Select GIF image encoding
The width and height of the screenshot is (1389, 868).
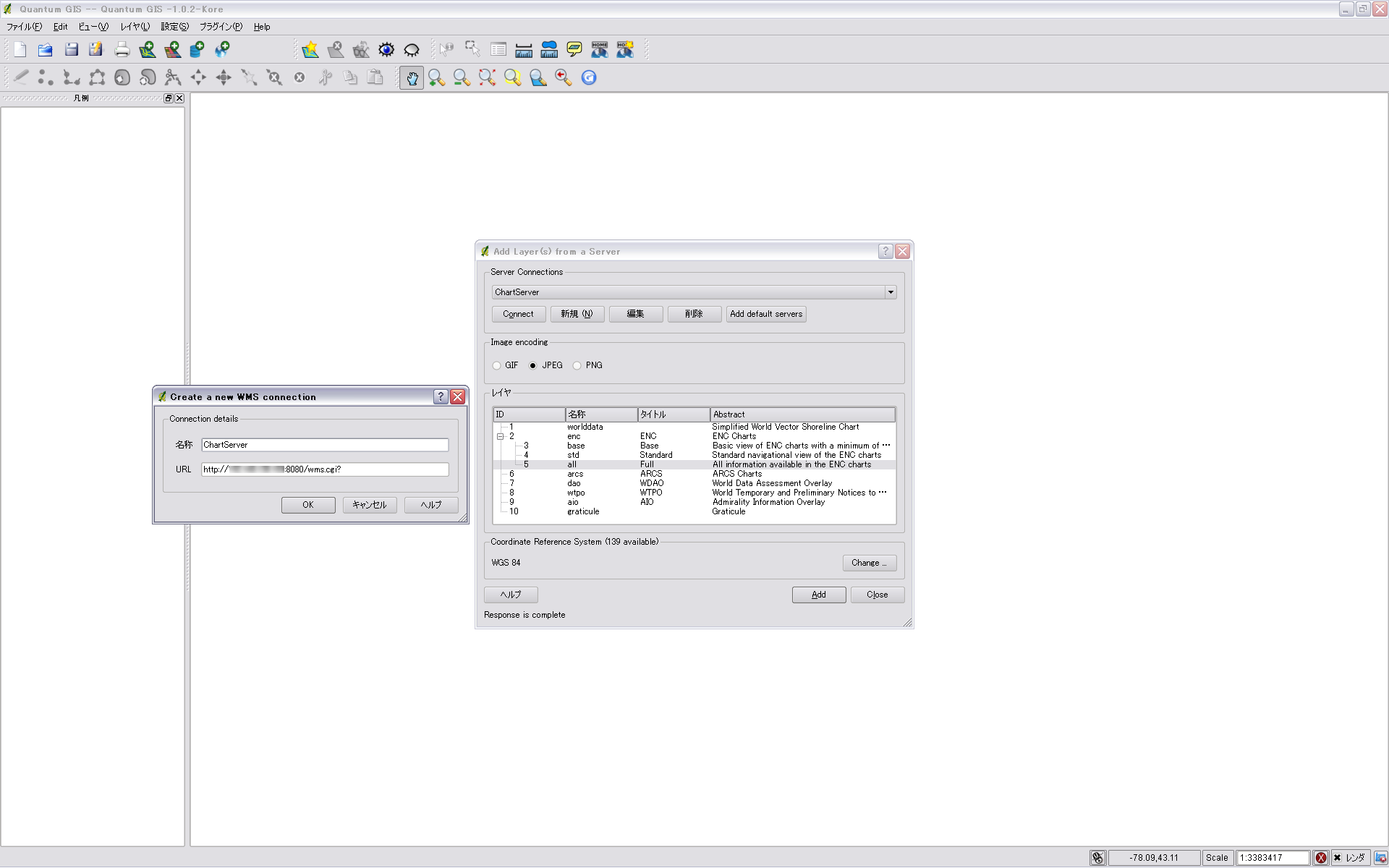pyautogui.click(x=497, y=365)
